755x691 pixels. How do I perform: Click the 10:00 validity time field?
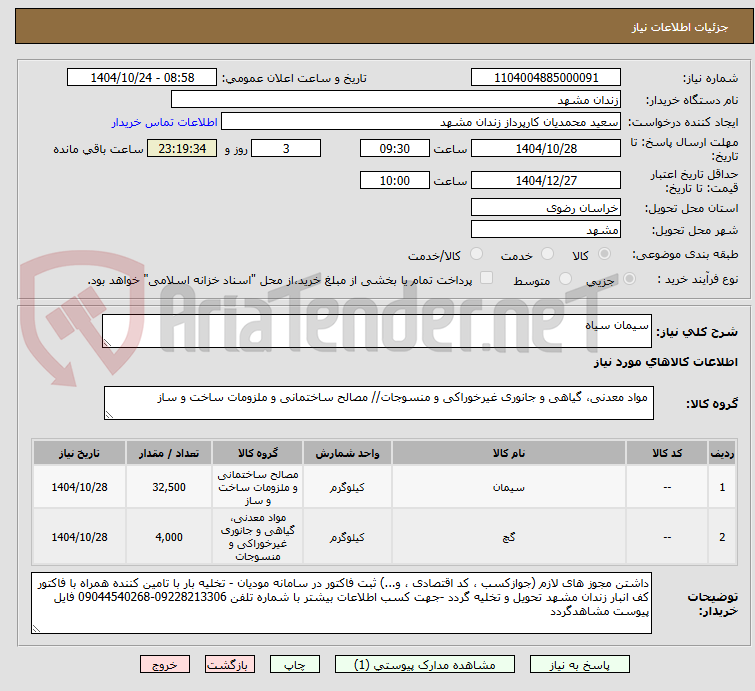394,181
